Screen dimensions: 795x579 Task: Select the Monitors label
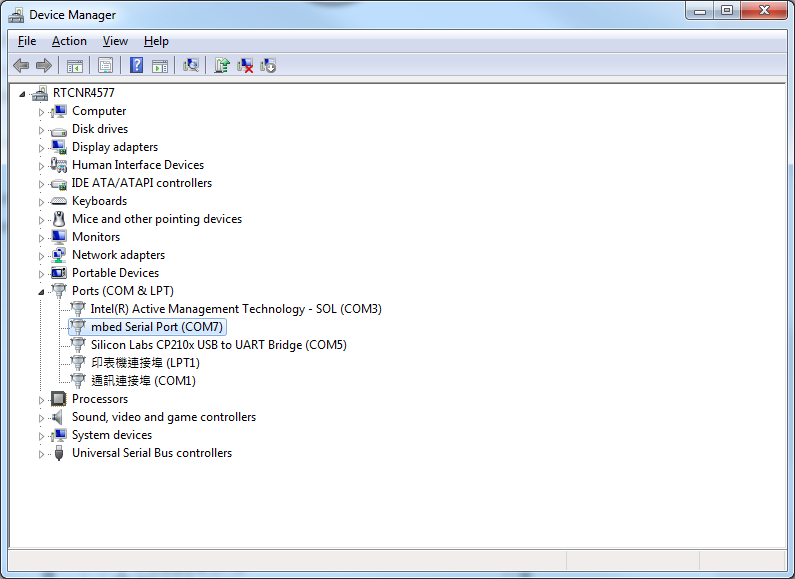(96, 237)
